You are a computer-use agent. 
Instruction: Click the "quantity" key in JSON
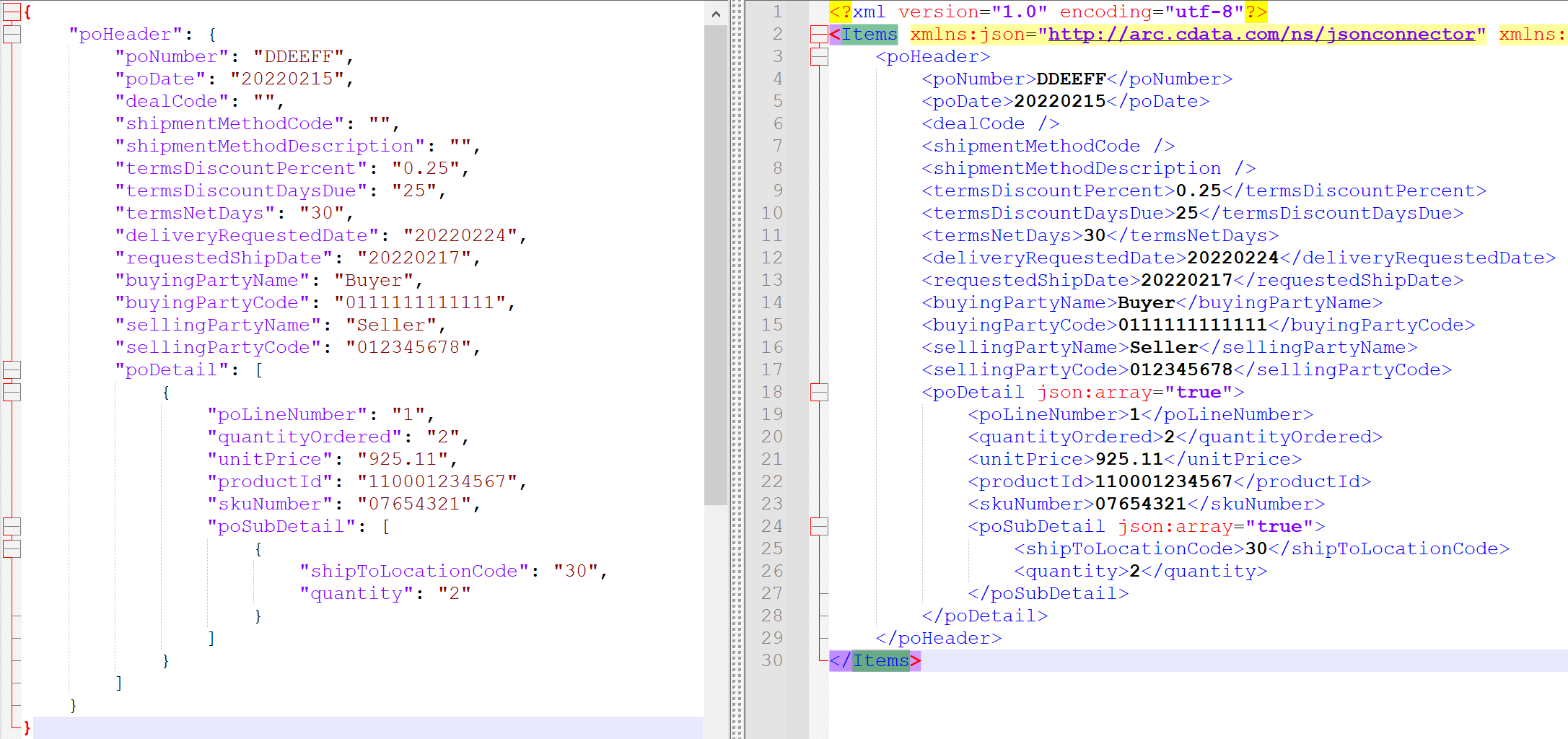click(356, 593)
